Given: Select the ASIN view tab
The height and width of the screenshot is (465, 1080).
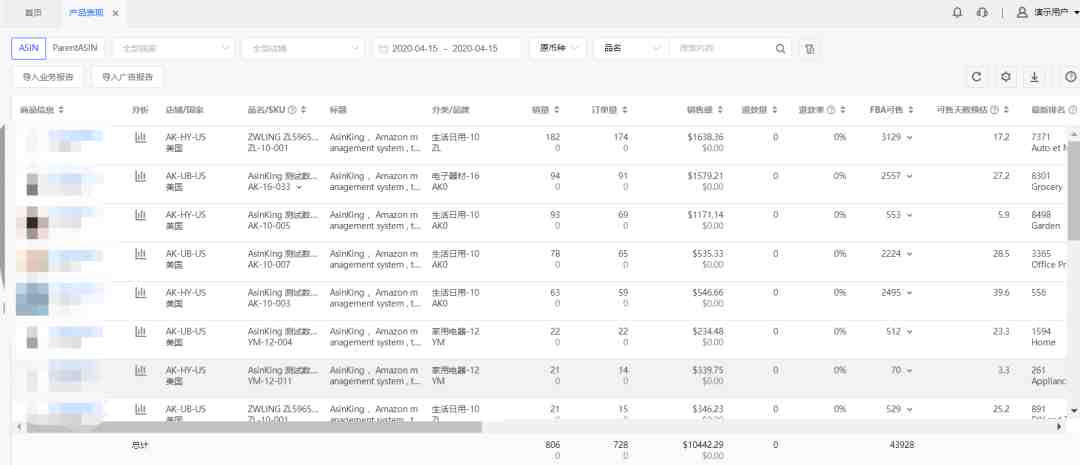Looking at the screenshot, I should [29, 48].
